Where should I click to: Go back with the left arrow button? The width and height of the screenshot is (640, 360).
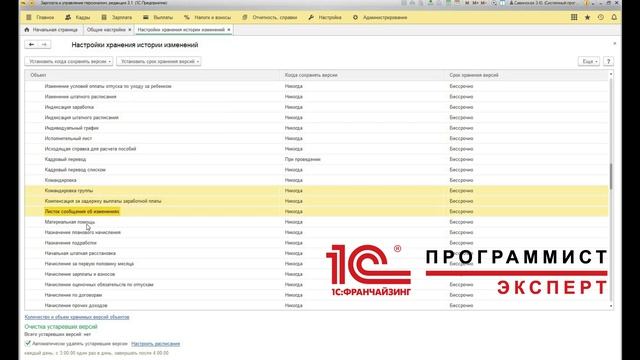31,44
